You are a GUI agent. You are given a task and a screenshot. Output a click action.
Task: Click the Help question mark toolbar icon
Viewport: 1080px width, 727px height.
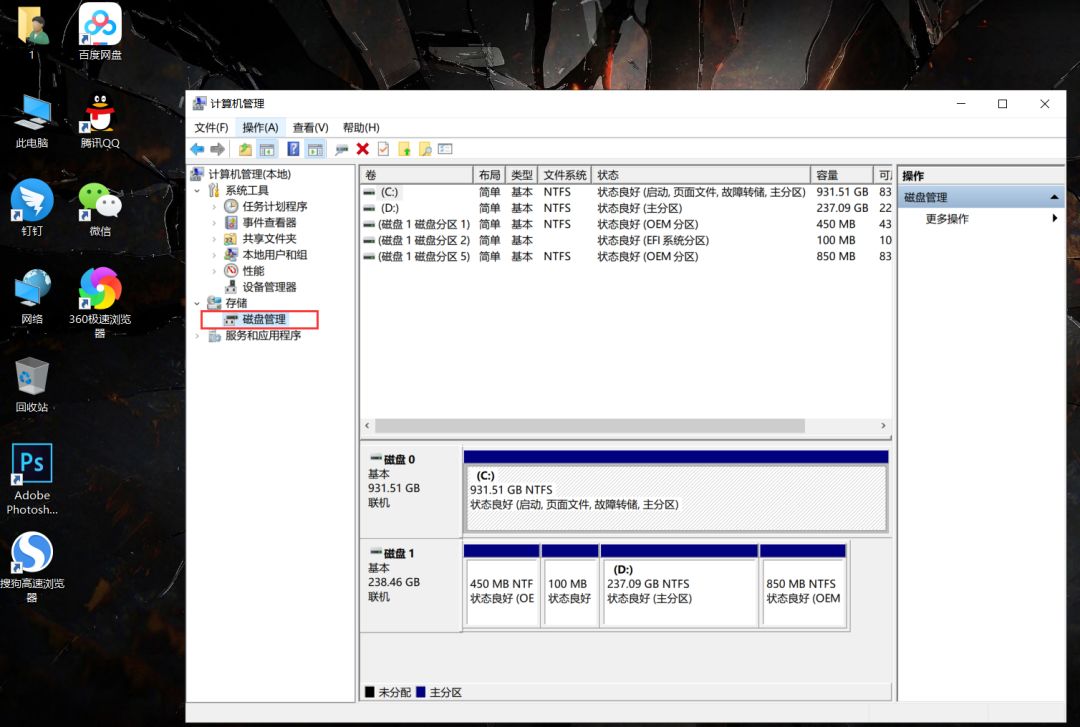click(x=293, y=149)
